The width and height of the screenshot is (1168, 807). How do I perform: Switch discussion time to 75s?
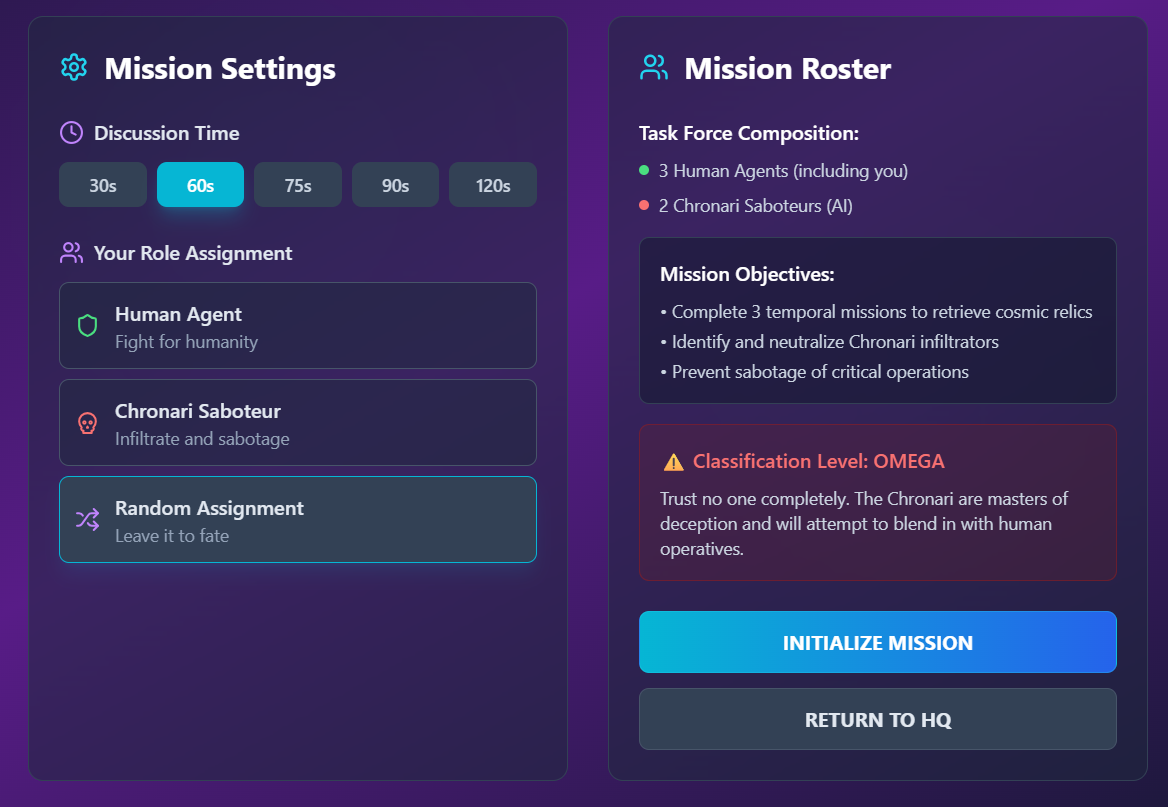pos(298,185)
